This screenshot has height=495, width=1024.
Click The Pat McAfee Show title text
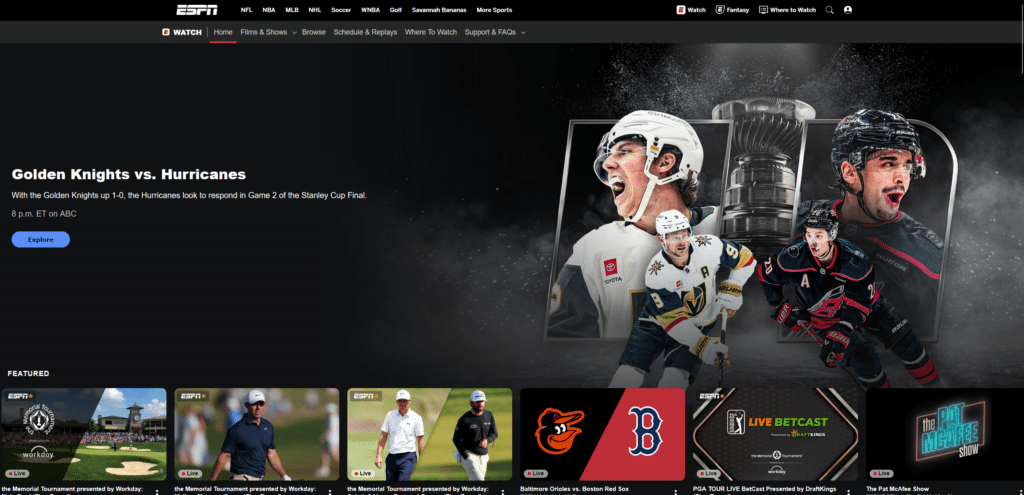[897, 488]
